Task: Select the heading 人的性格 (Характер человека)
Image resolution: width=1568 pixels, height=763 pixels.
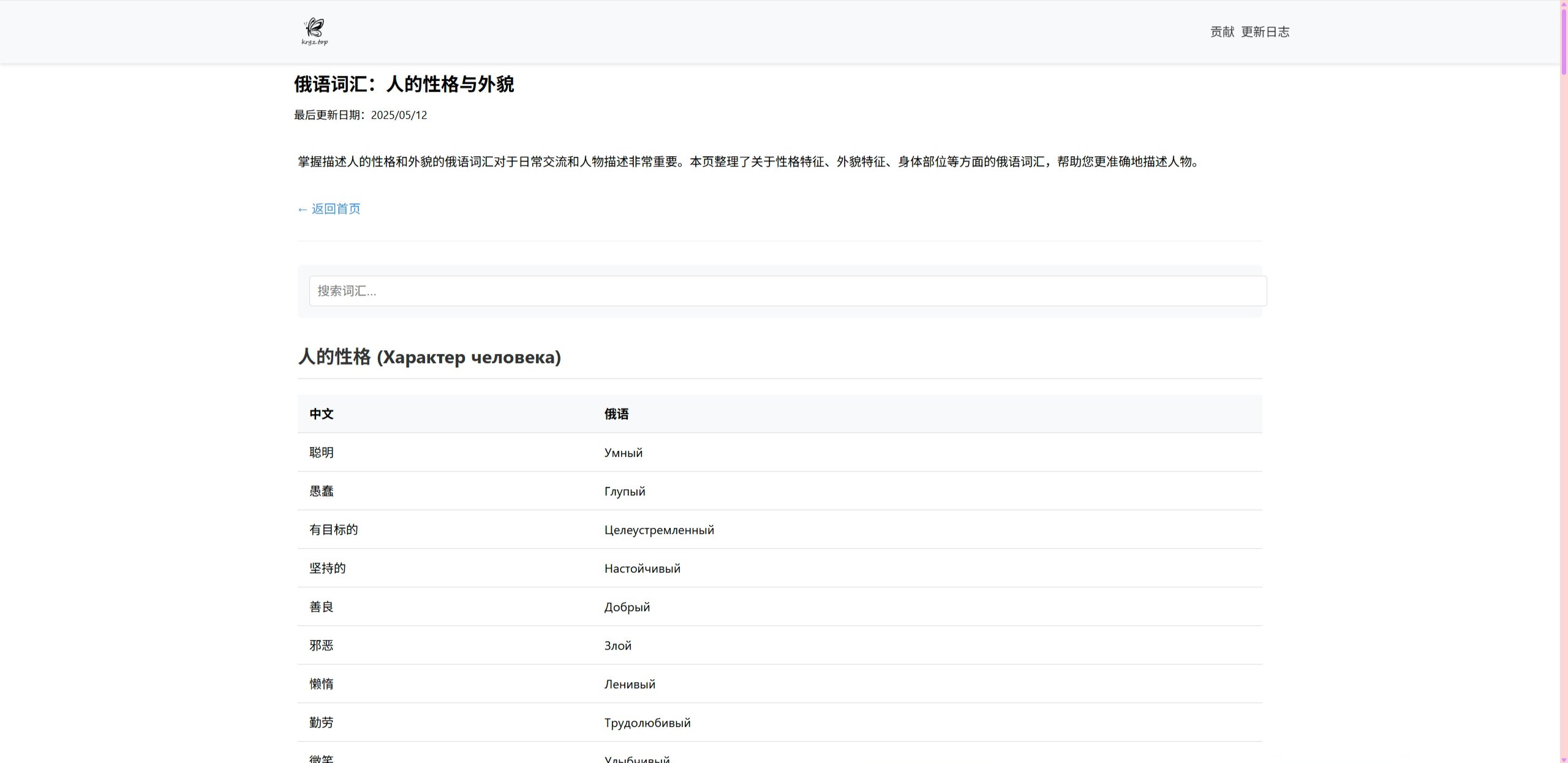Action: tap(429, 356)
